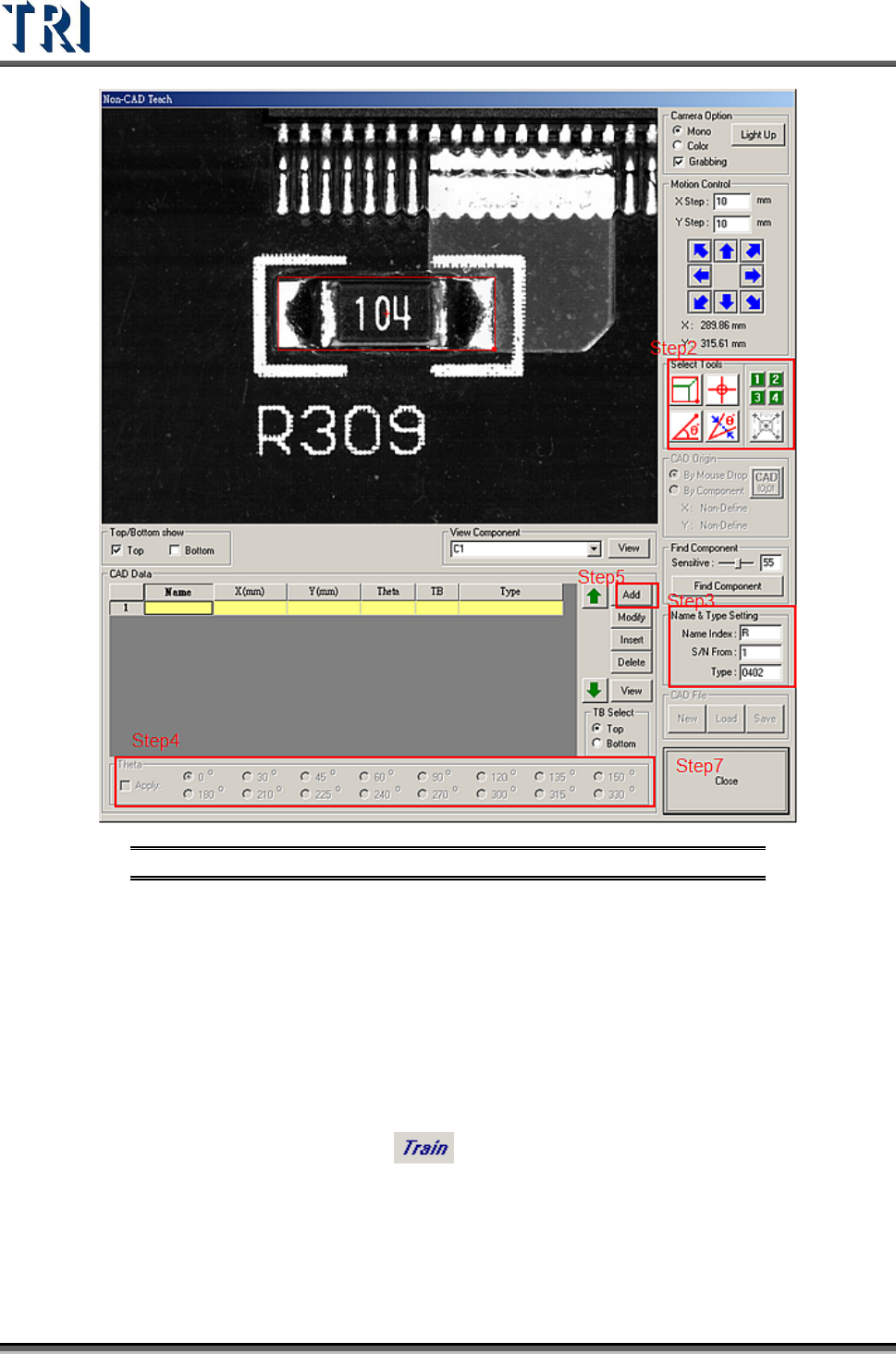Select the red crosshair center tool
The height and width of the screenshot is (1354, 896).
tap(722, 389)
